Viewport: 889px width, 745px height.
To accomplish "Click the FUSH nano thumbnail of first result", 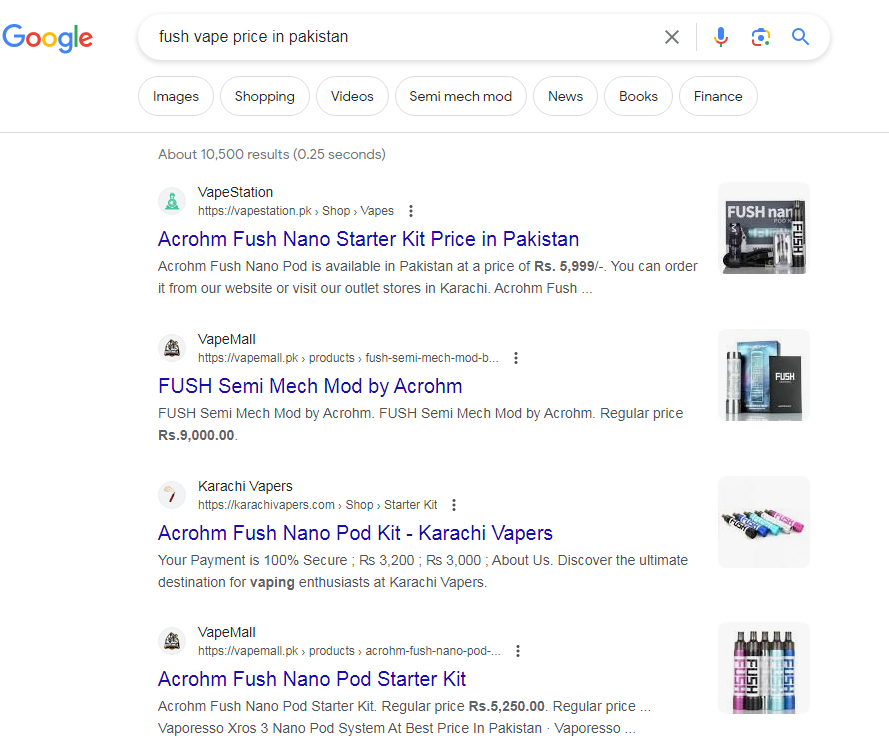I will pyautogui.click(x=764, y=228).
